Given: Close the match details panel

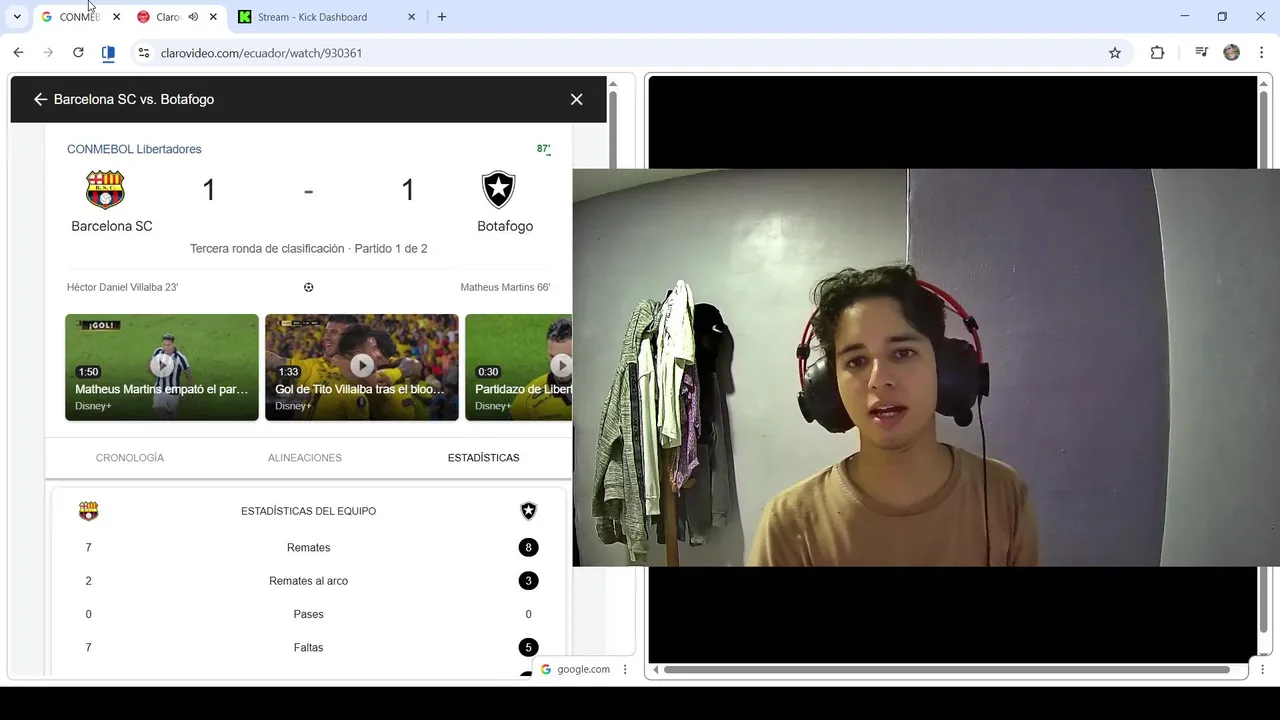Looking at the screenshot, I should coord(576,99).
